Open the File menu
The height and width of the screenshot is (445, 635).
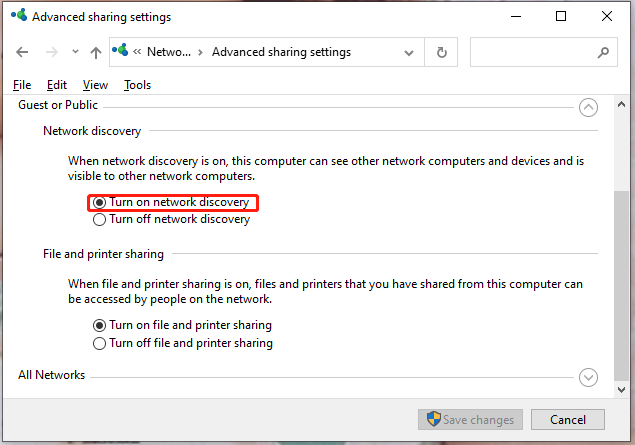(x=22, y=85)
